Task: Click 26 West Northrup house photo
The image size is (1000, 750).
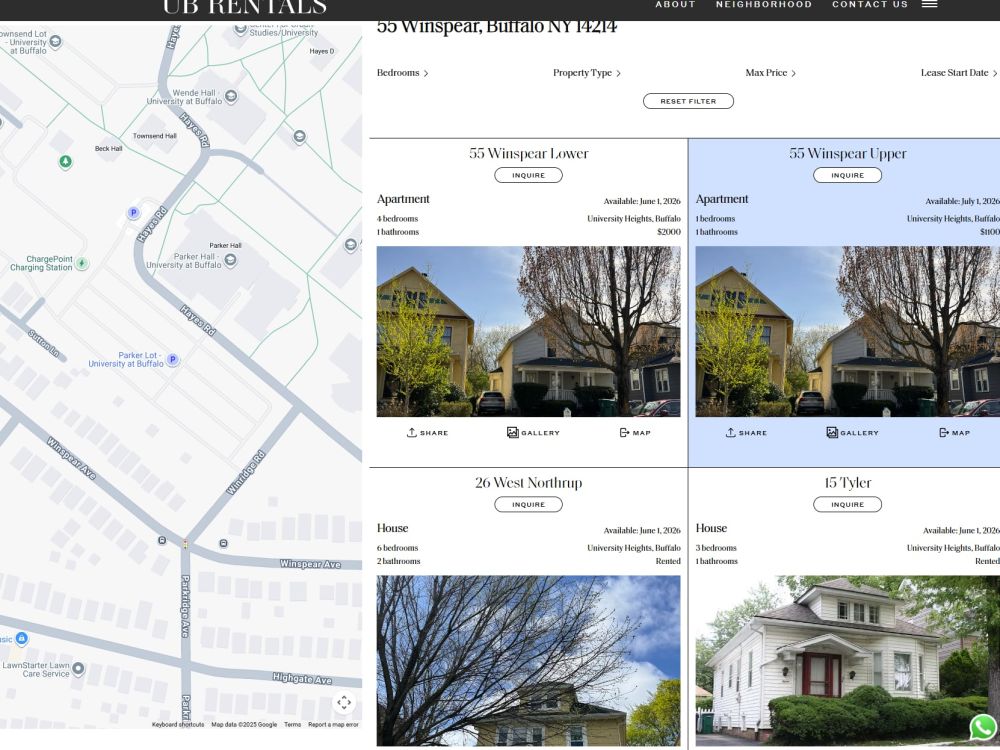Action: 529,661
